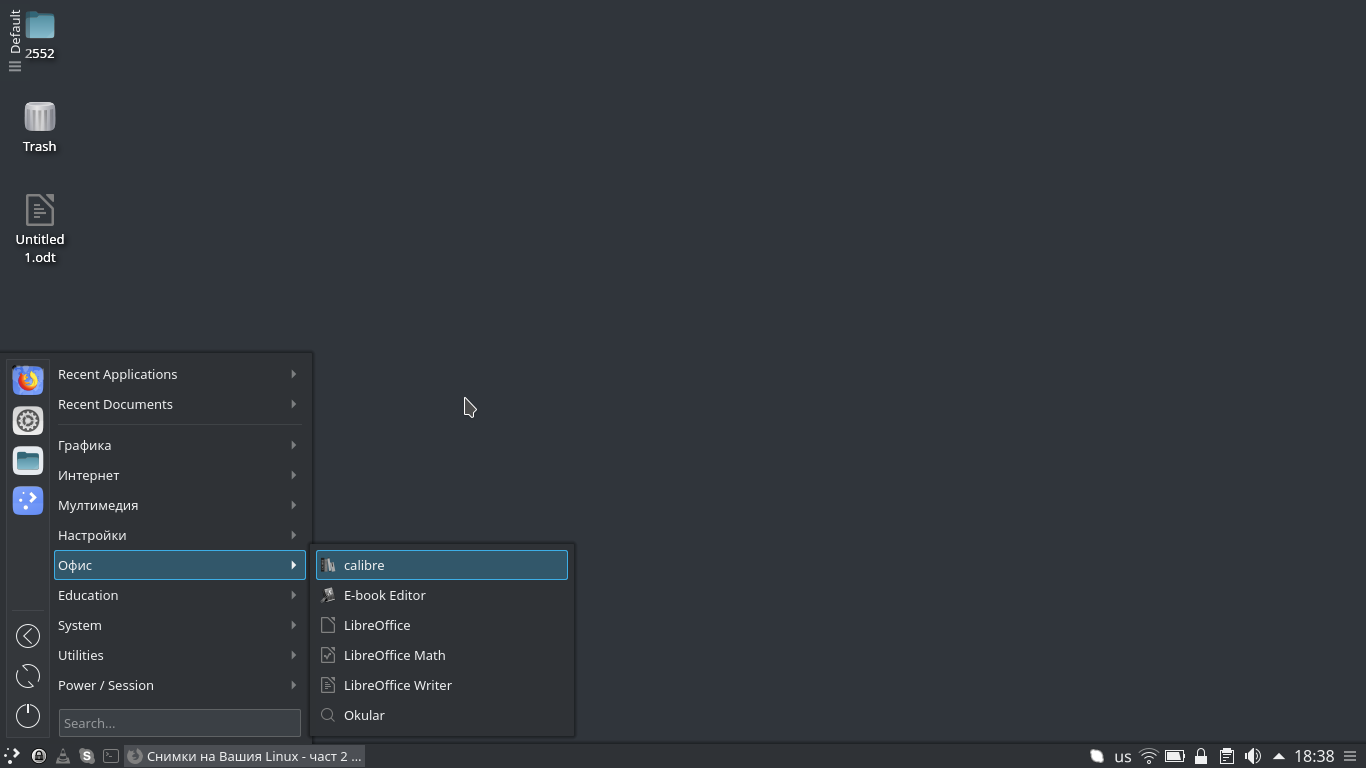The image size is (1366, 768).
Task: Expand the Настройки category
Action: [x=179, y=535]
